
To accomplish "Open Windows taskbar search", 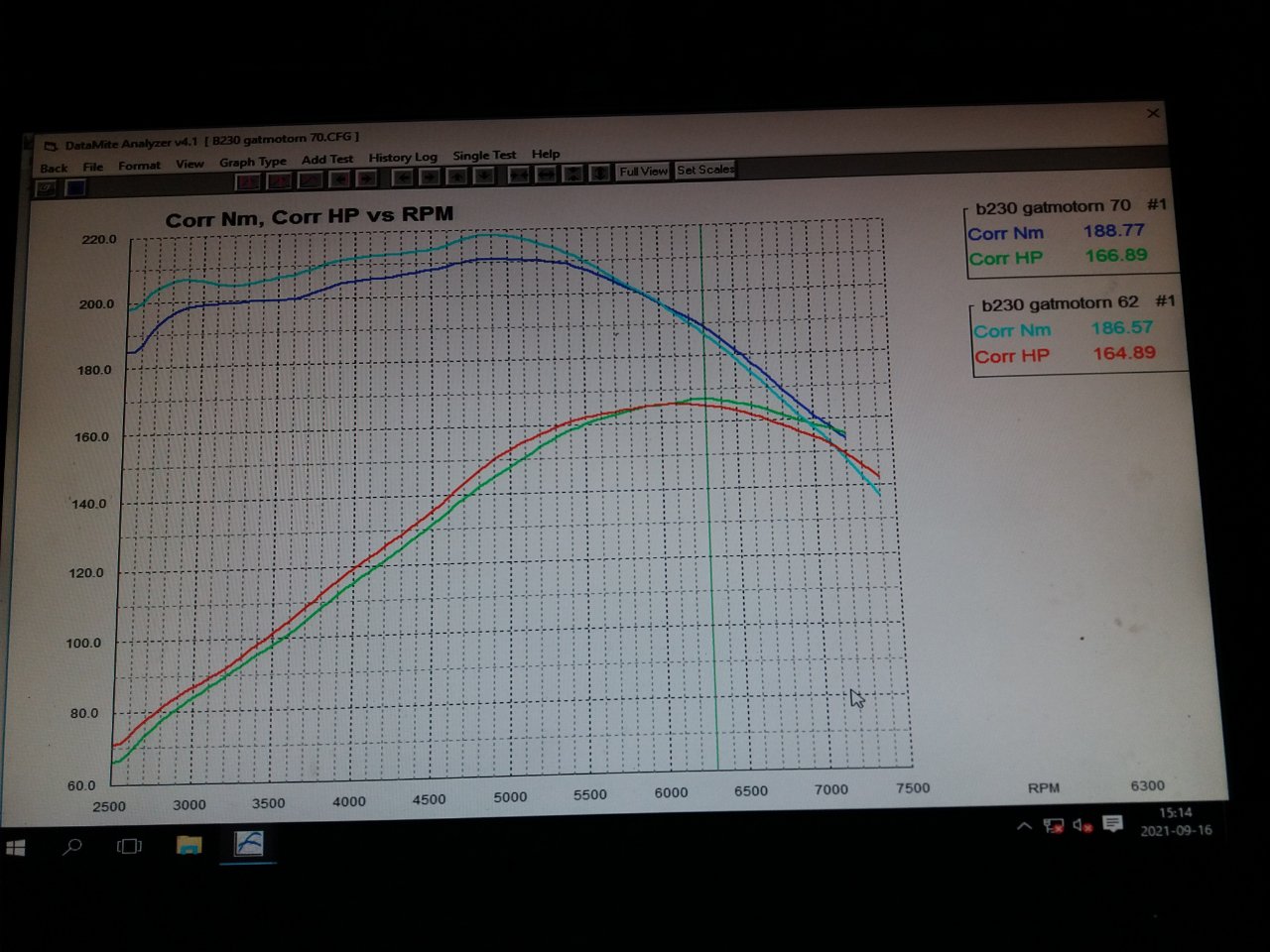I will click(72, 847).
